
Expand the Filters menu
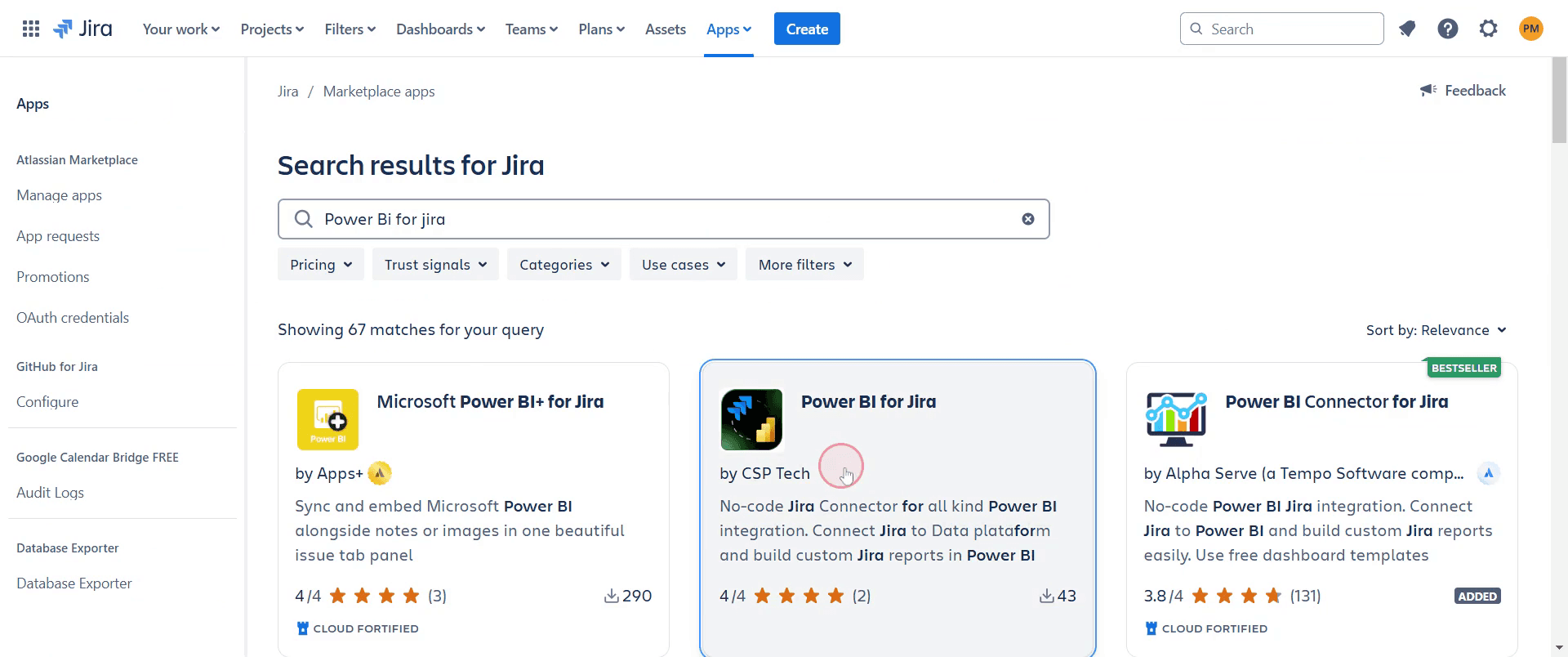coord(350,29)
